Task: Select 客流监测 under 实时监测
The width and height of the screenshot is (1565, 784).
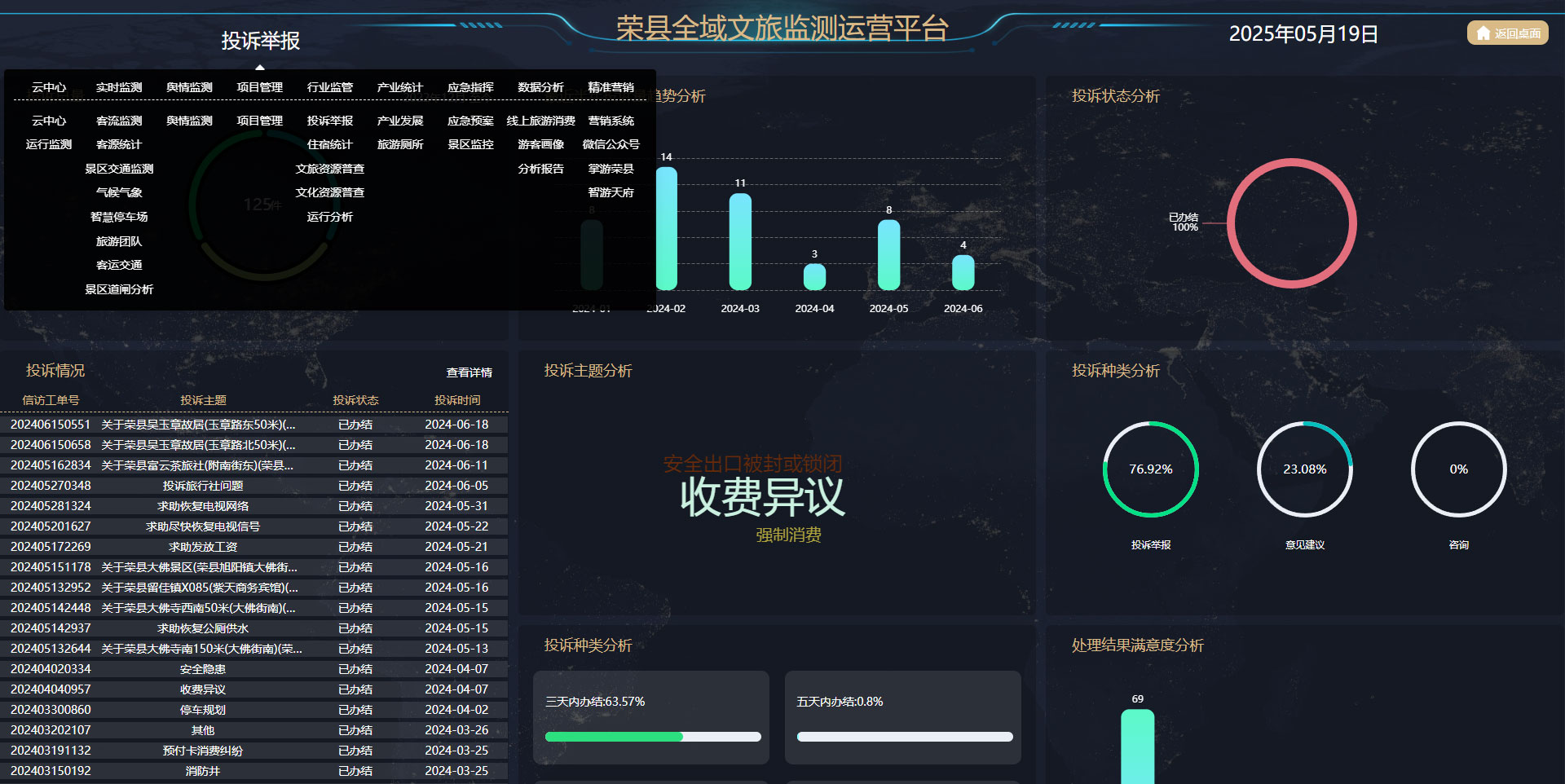Action: coord(119,120)
